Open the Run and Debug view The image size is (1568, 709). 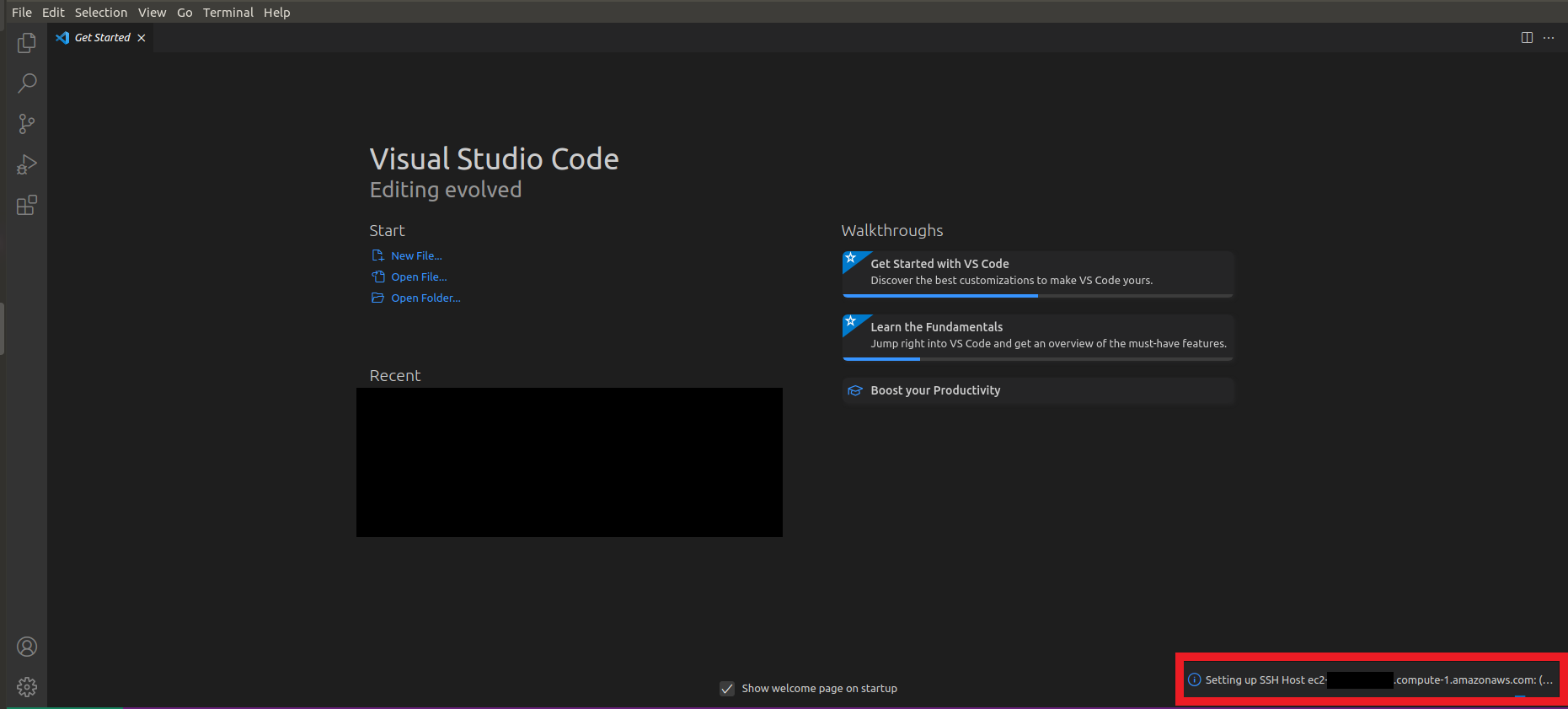(27, 164)
